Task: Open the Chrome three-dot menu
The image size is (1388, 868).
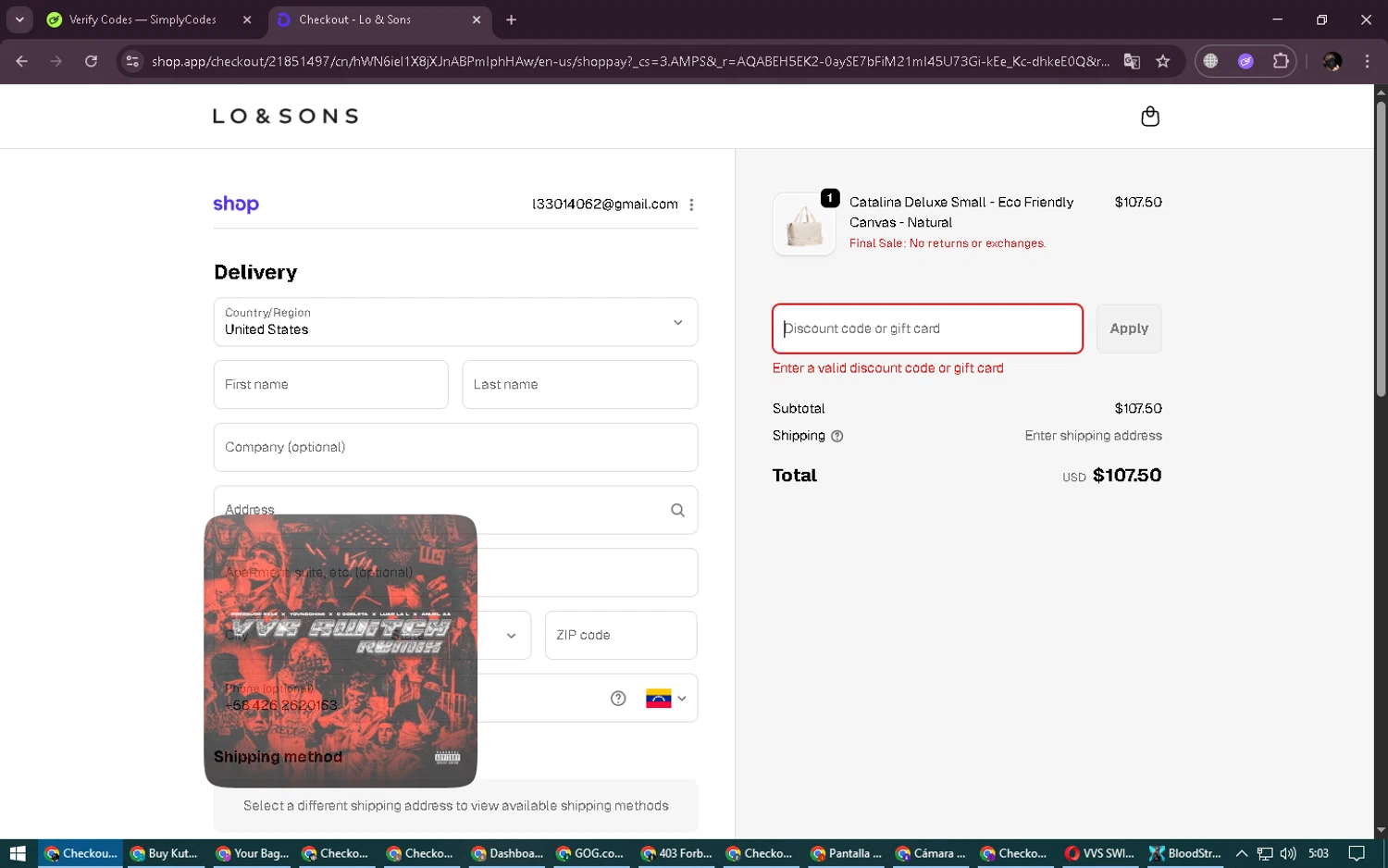Action: tap(1367, 61)
